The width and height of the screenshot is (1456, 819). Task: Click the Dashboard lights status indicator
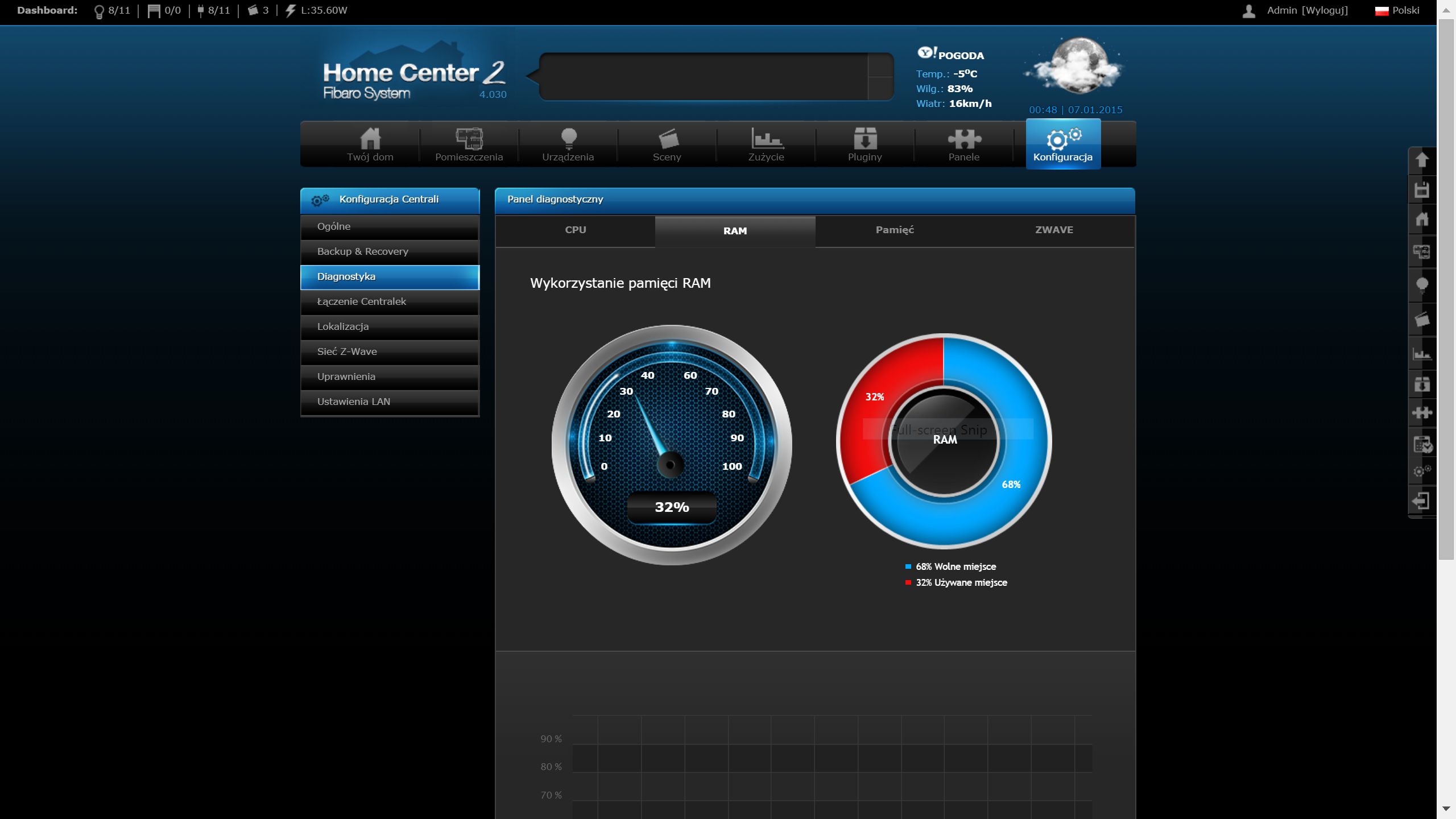pyautogui.click(x=112, y=10)
